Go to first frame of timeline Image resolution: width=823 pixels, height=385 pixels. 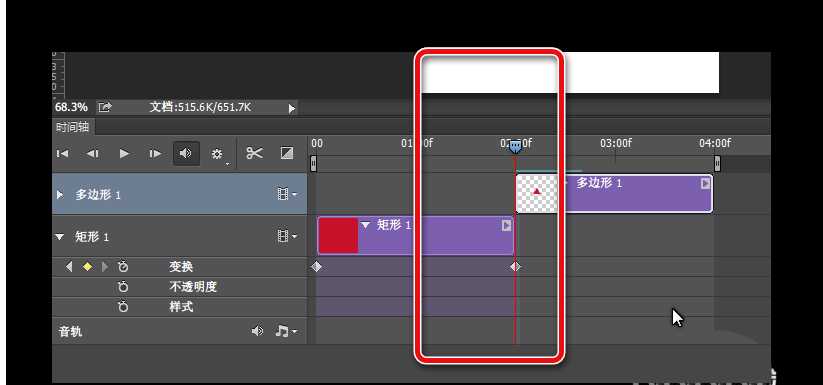62,154
